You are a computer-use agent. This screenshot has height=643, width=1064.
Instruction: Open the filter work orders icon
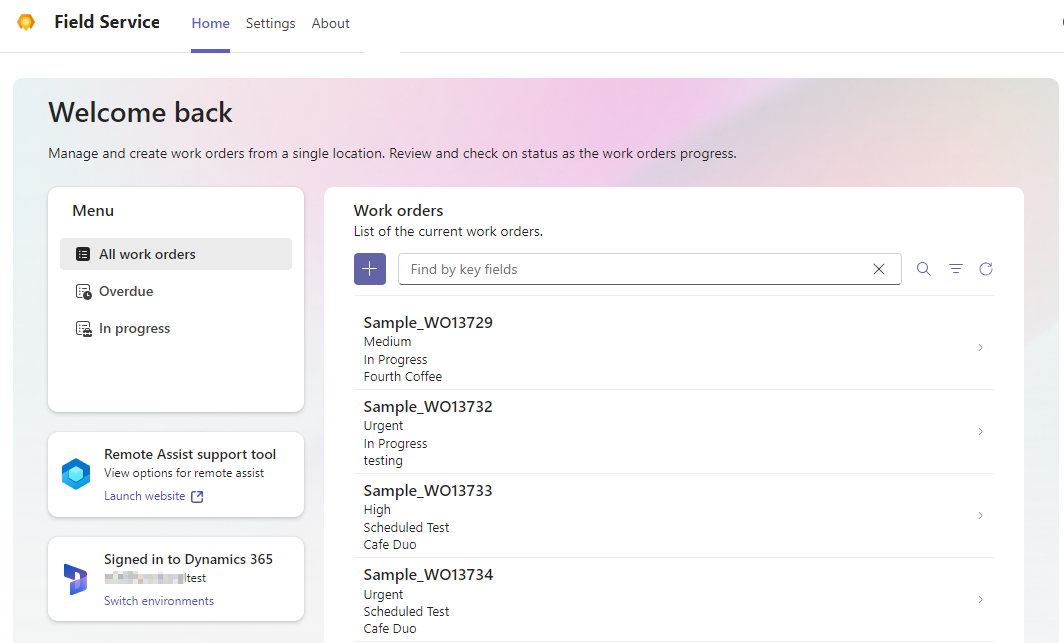[955, 269]
